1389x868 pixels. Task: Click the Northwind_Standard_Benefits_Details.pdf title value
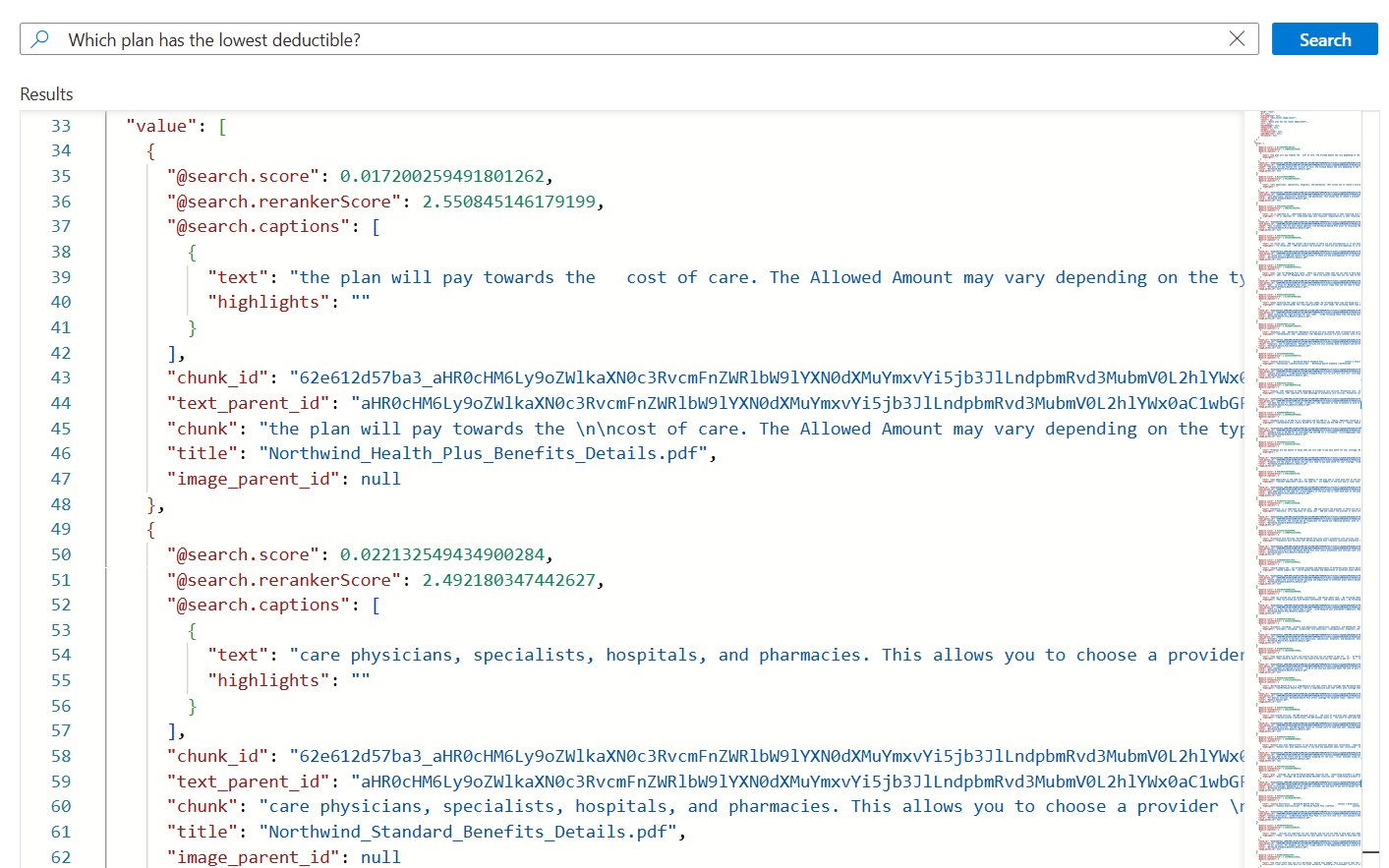[472, 832]
